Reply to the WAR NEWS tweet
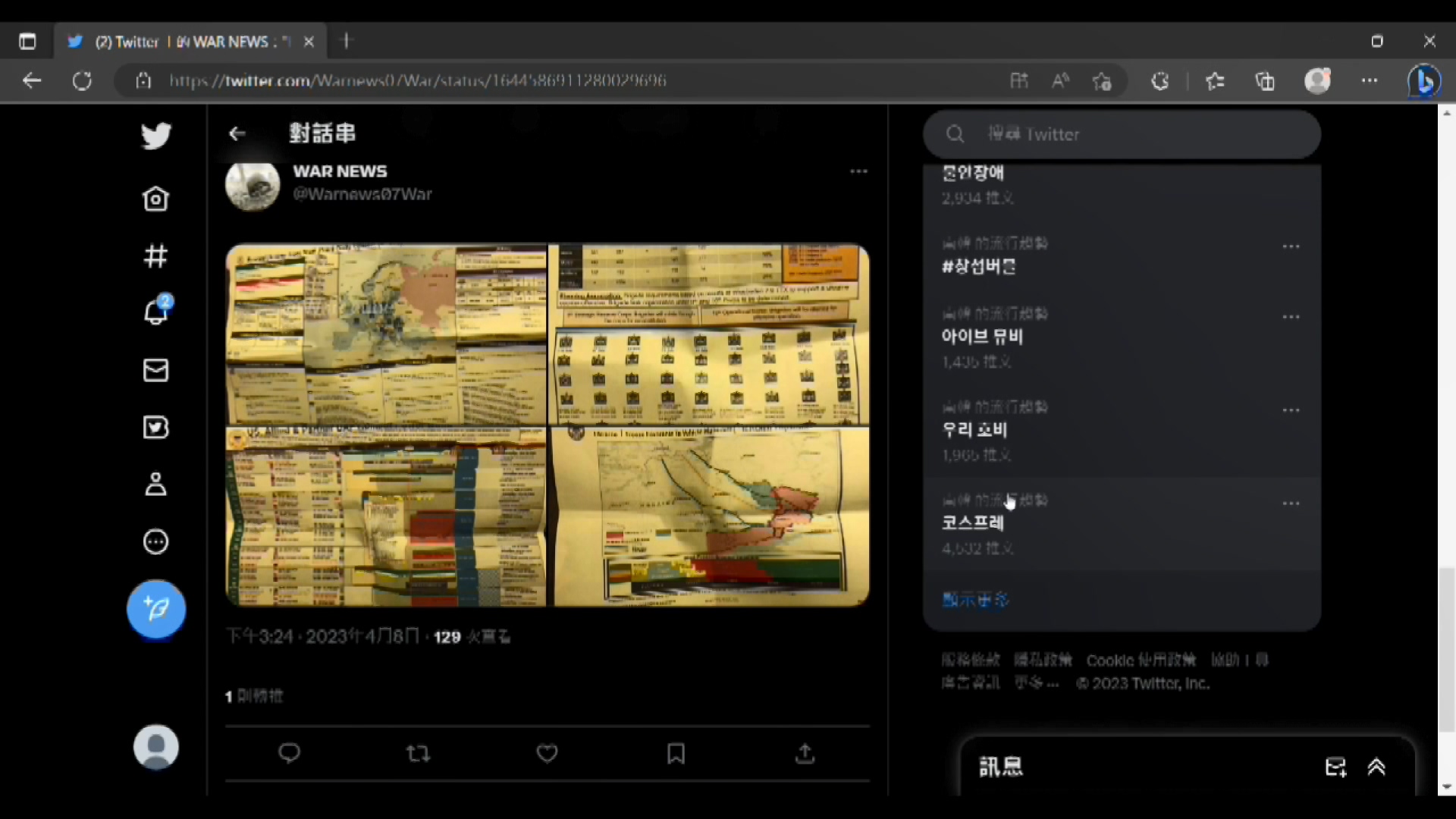1456x819 pixels. [290, 753]
